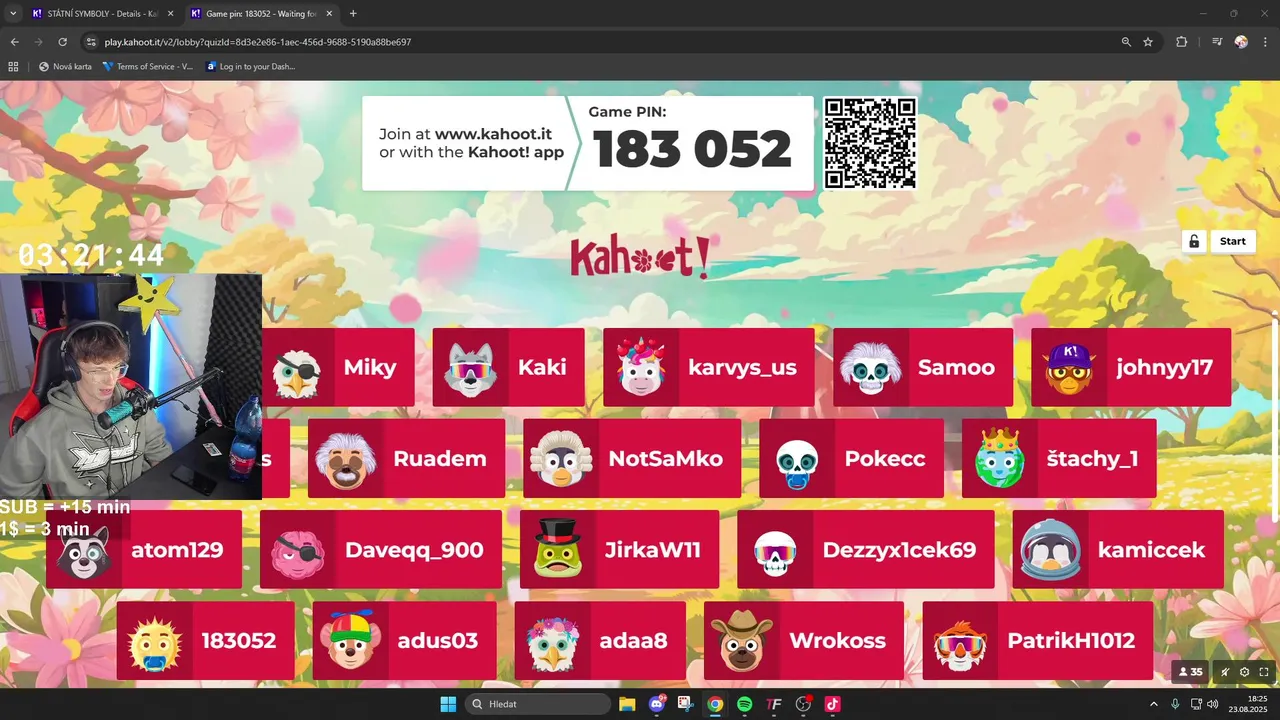Click the Dezzyx1cek69 player name
This screenshot has height=720, width=1280.
point(899,550)
